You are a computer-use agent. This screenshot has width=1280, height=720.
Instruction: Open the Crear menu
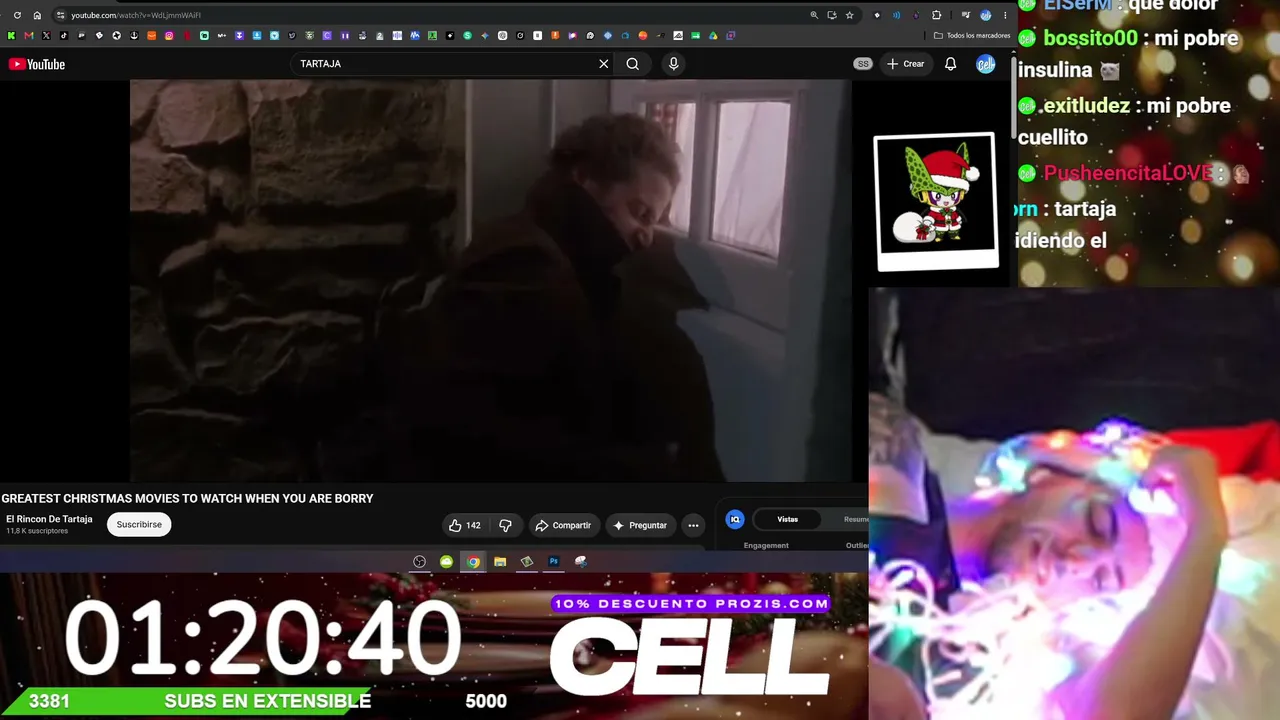905,64
